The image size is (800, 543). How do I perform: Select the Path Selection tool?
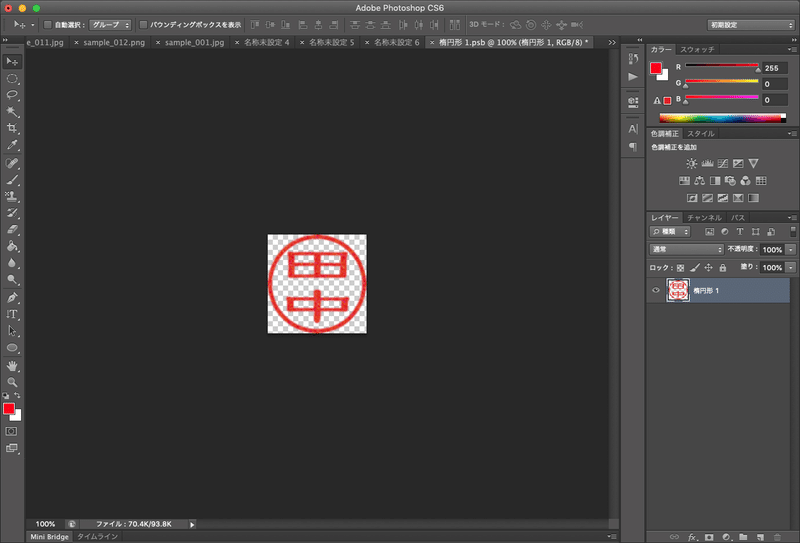click(x=12, y=331)
